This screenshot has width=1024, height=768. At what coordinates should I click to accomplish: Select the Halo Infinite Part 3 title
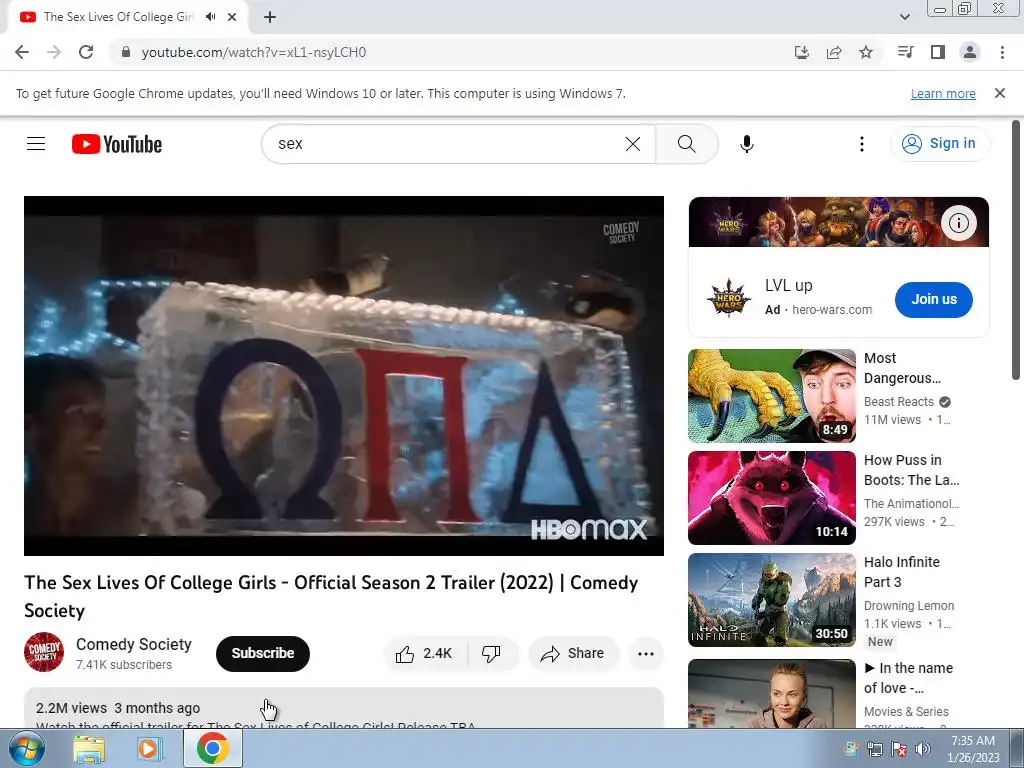(x=902, y=571)
